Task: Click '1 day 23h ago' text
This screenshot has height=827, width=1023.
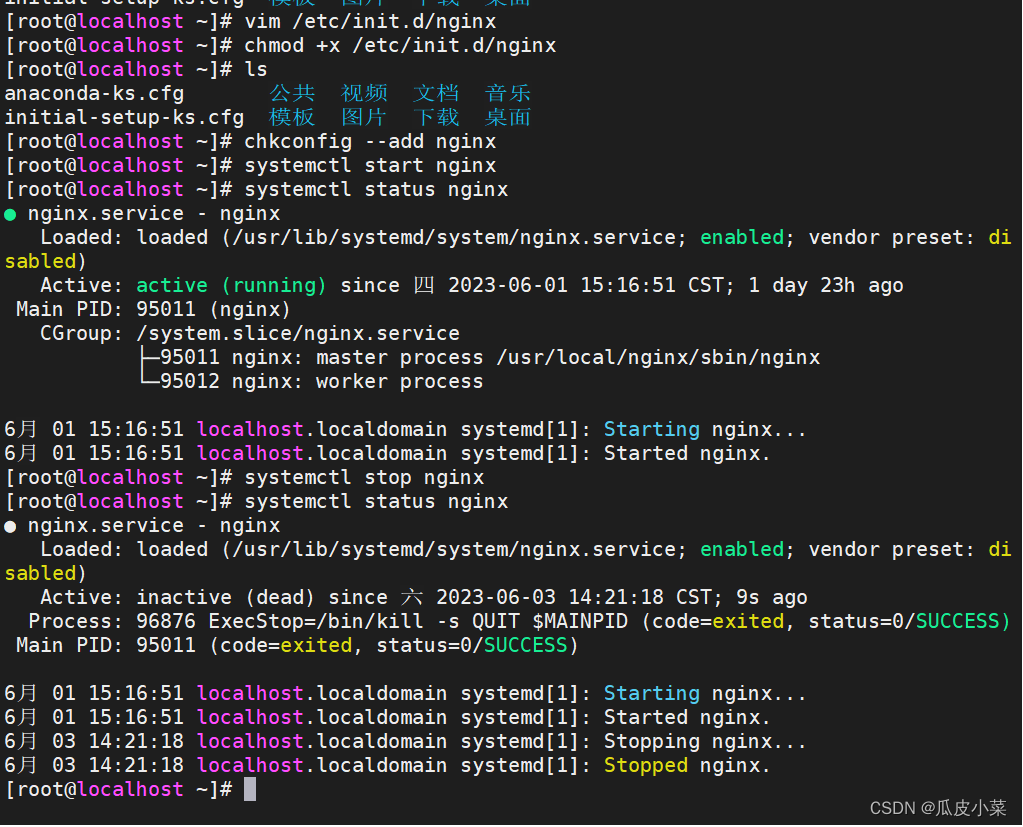Action: pos(826,286)
